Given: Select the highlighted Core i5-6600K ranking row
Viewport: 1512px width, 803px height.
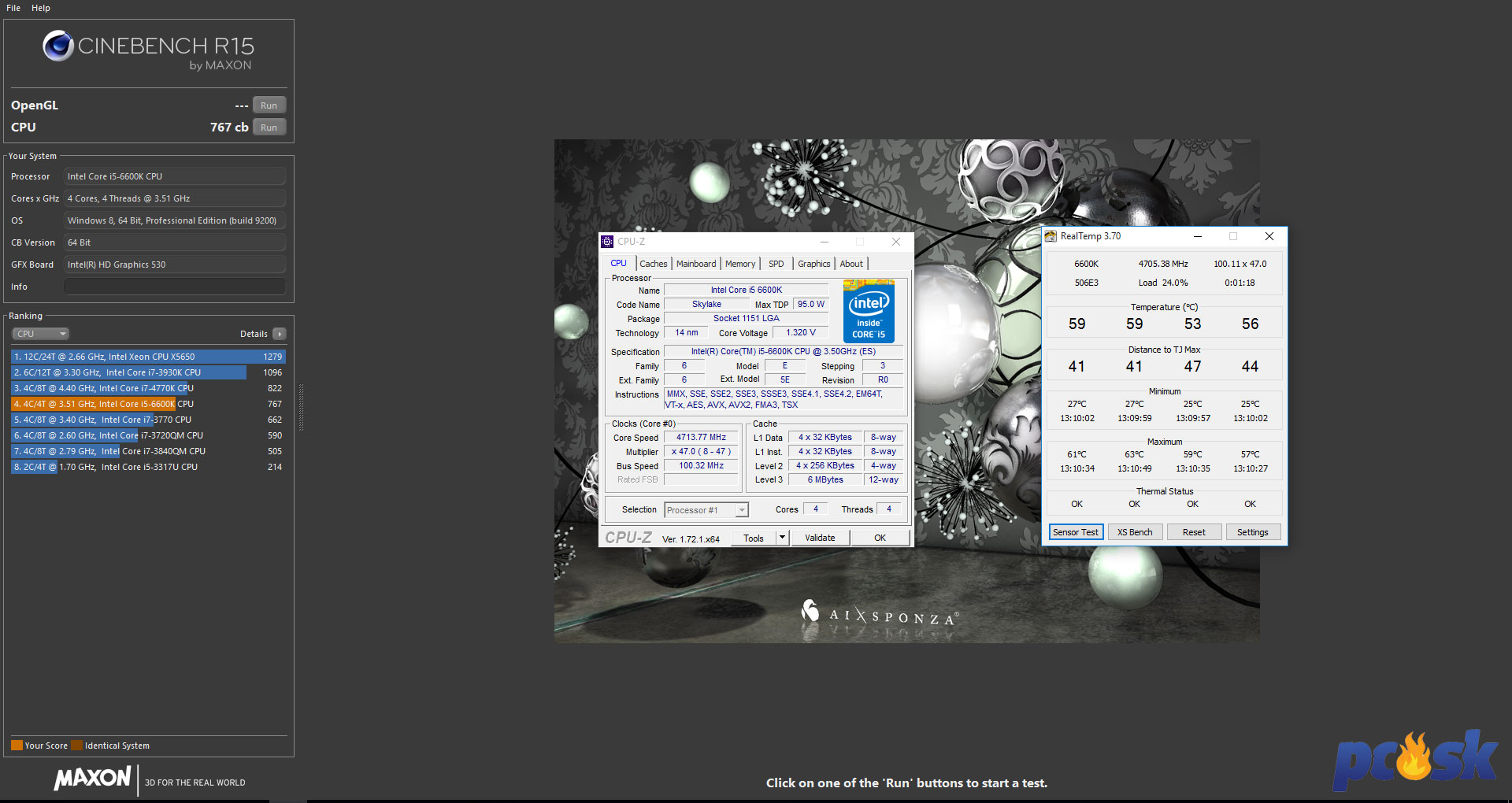Looking at the screenshot, I should 148,404.
